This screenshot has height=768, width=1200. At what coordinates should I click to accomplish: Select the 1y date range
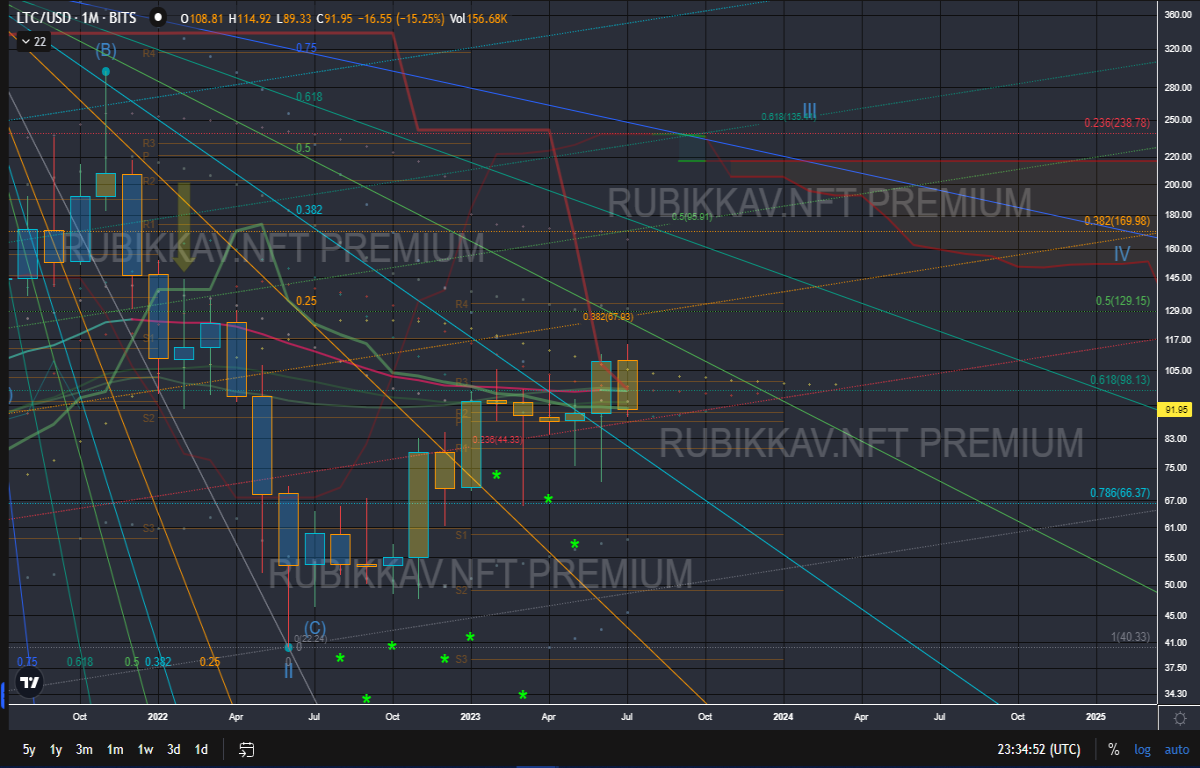pyautogui.click(x=57, y=749)
